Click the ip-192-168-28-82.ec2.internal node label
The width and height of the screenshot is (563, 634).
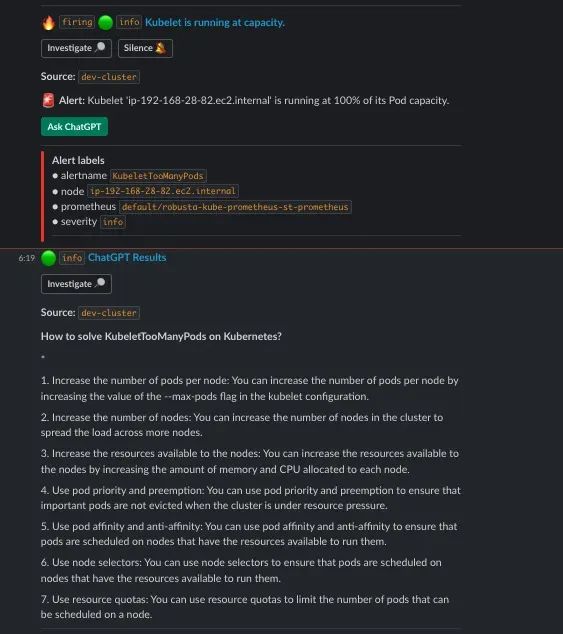163,191
